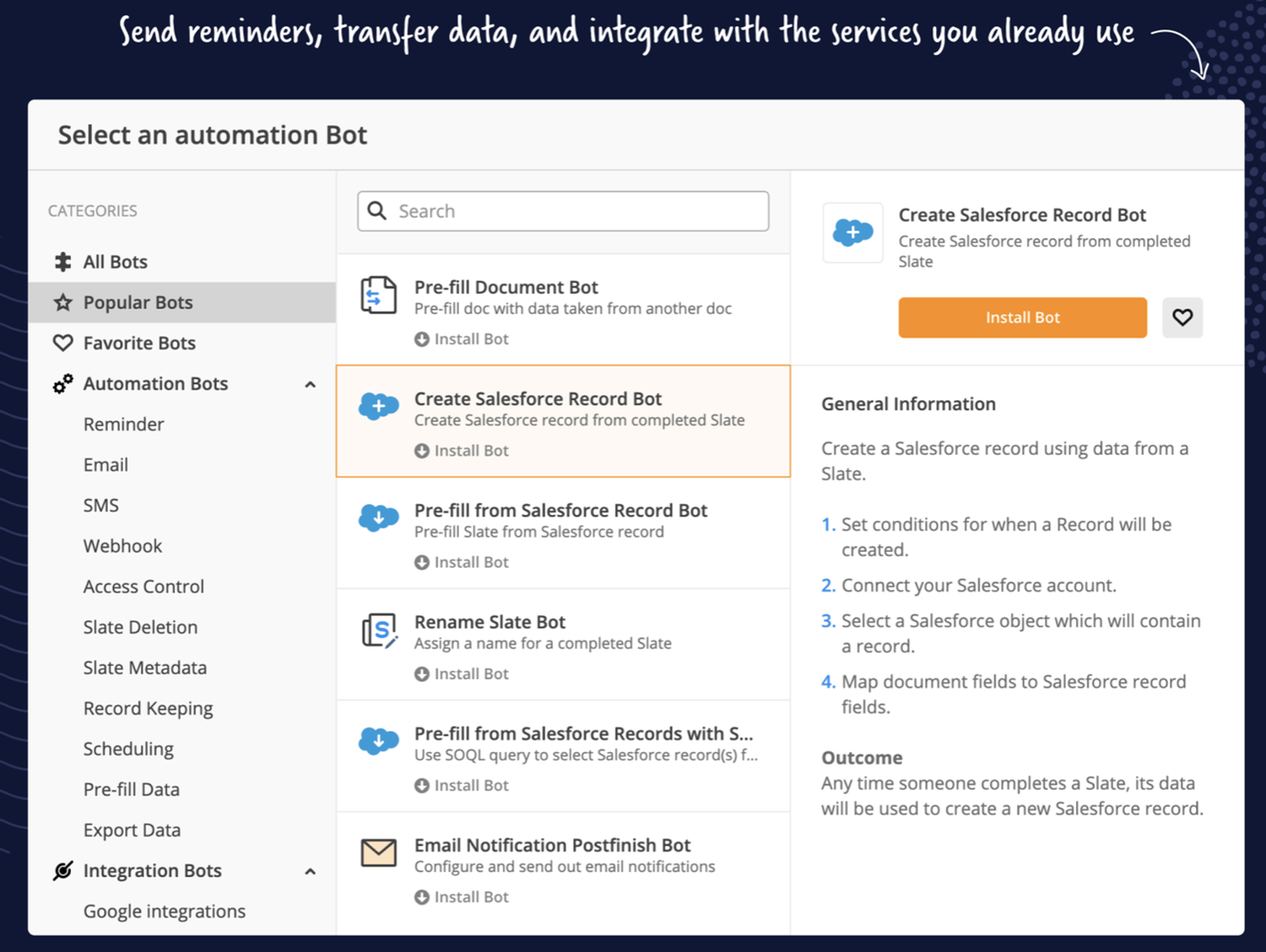1266x952 pixels.
Task: Install the Create Salesforce Record Bot from list
Action: pos(462,451)
